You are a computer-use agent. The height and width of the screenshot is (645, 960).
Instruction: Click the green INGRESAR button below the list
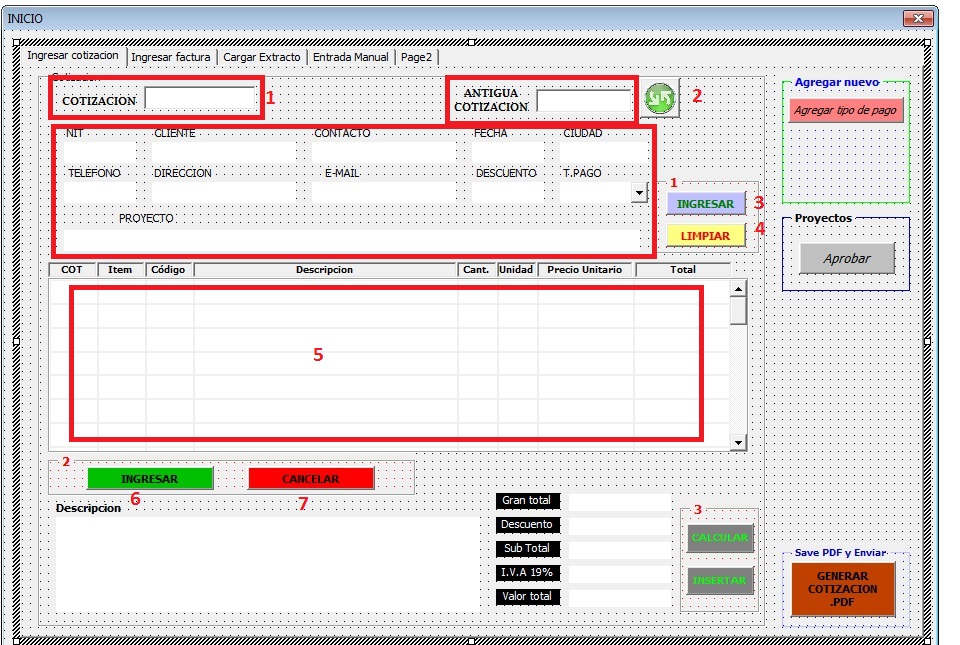pyautogui.click(x=150, y=479)
